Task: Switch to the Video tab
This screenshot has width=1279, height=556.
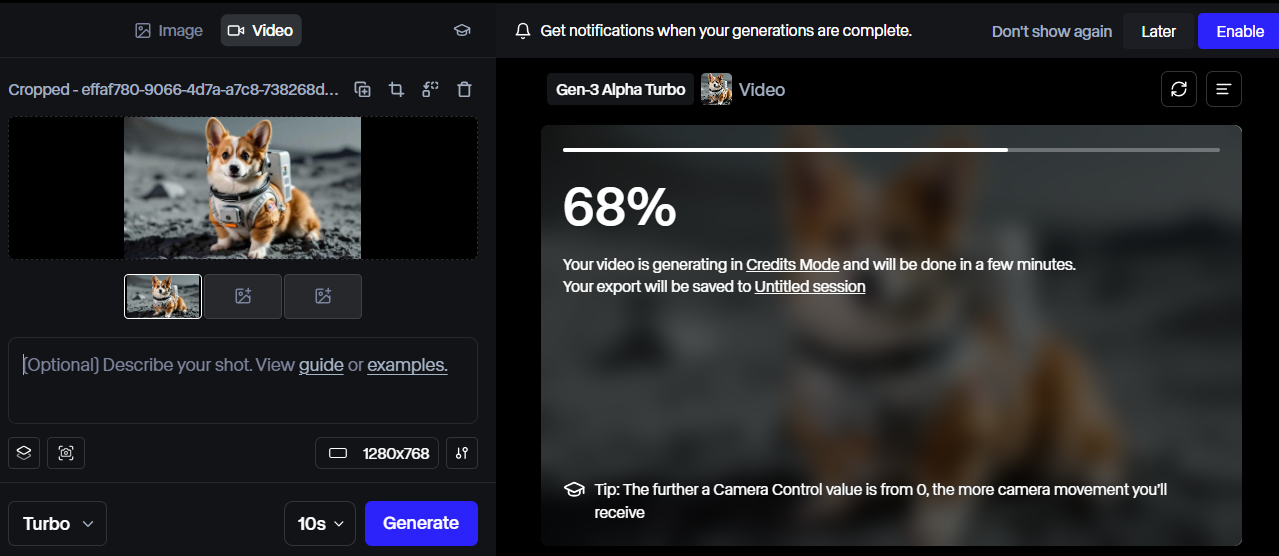Action: 261,30
